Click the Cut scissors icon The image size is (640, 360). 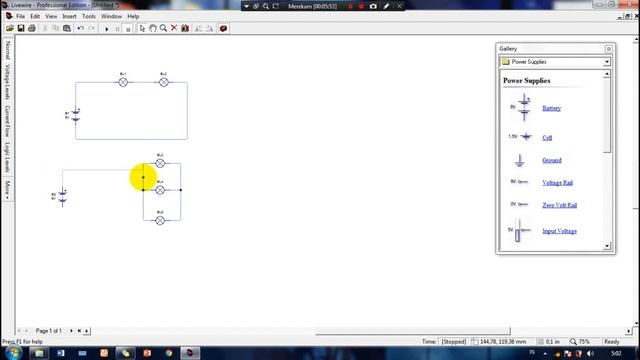[x=45, y=29]
